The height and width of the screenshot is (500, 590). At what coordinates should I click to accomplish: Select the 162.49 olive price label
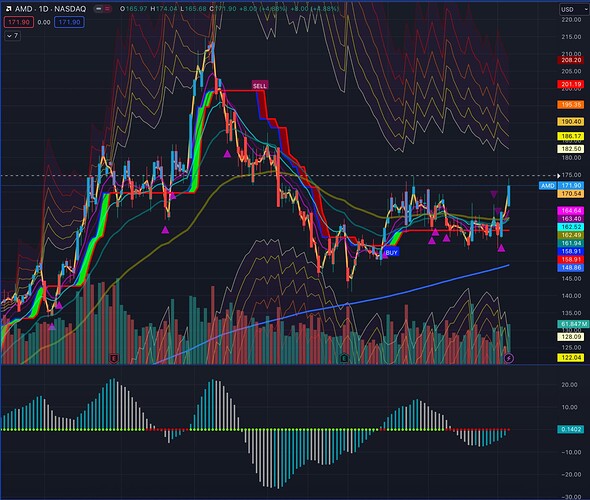point(571,235)
